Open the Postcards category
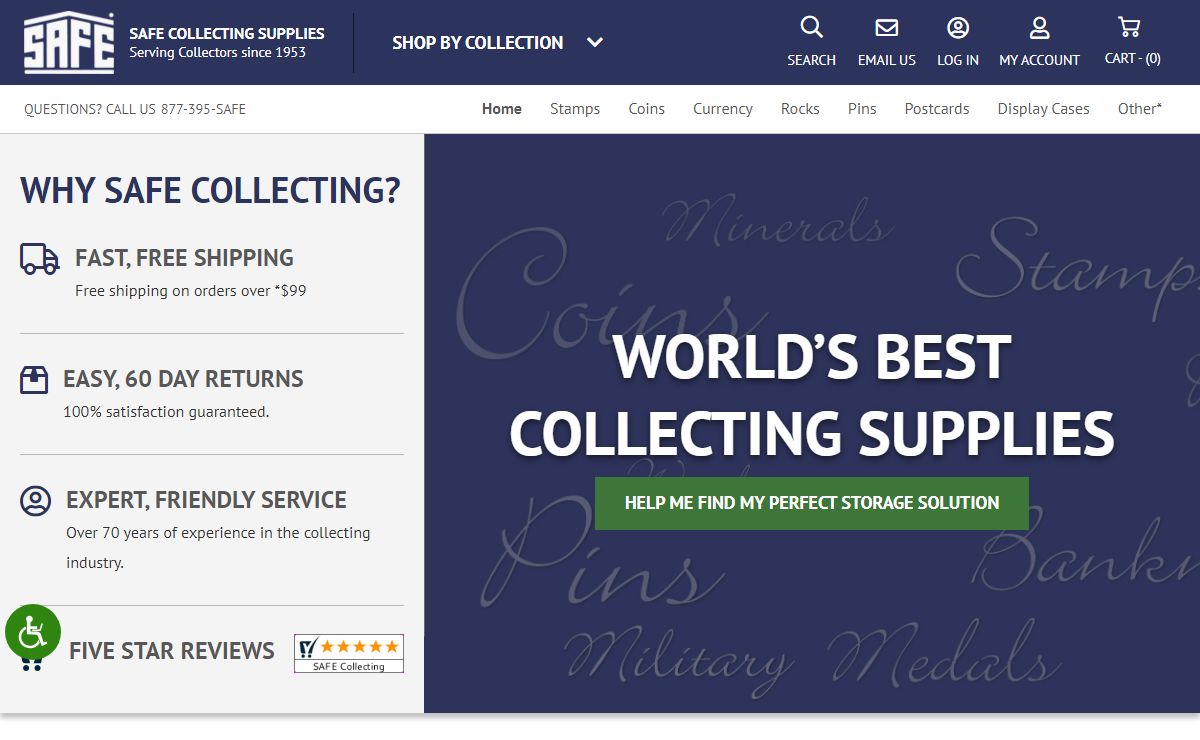1200x740 pixels. (937, 109)
